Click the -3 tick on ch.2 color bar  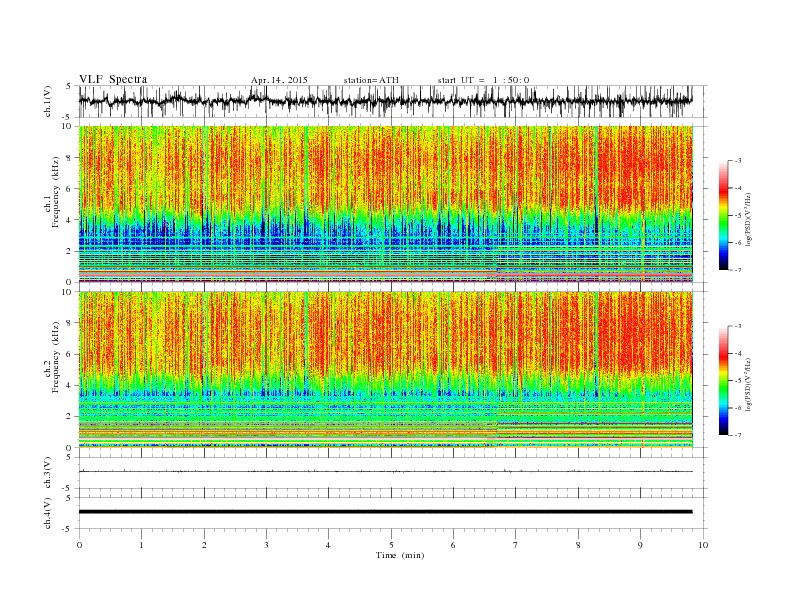coord(738,326)
